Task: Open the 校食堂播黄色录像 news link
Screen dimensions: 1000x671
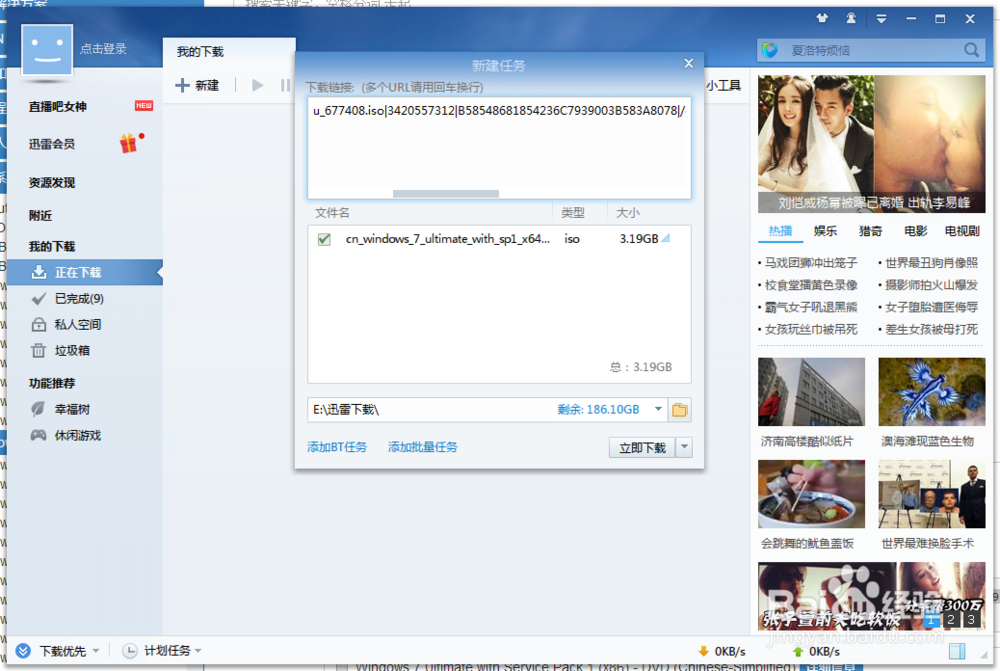Action: 811,284
